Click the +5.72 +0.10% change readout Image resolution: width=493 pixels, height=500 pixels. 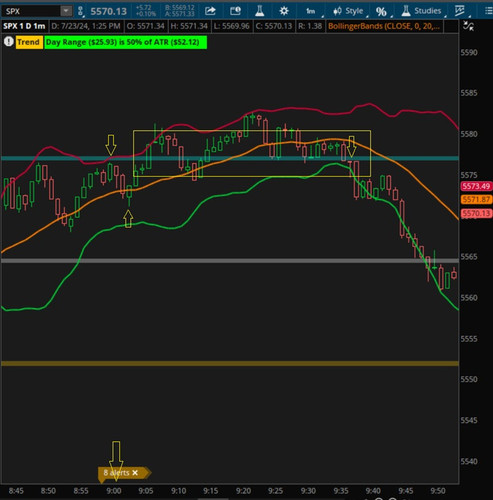click(146, 11)
